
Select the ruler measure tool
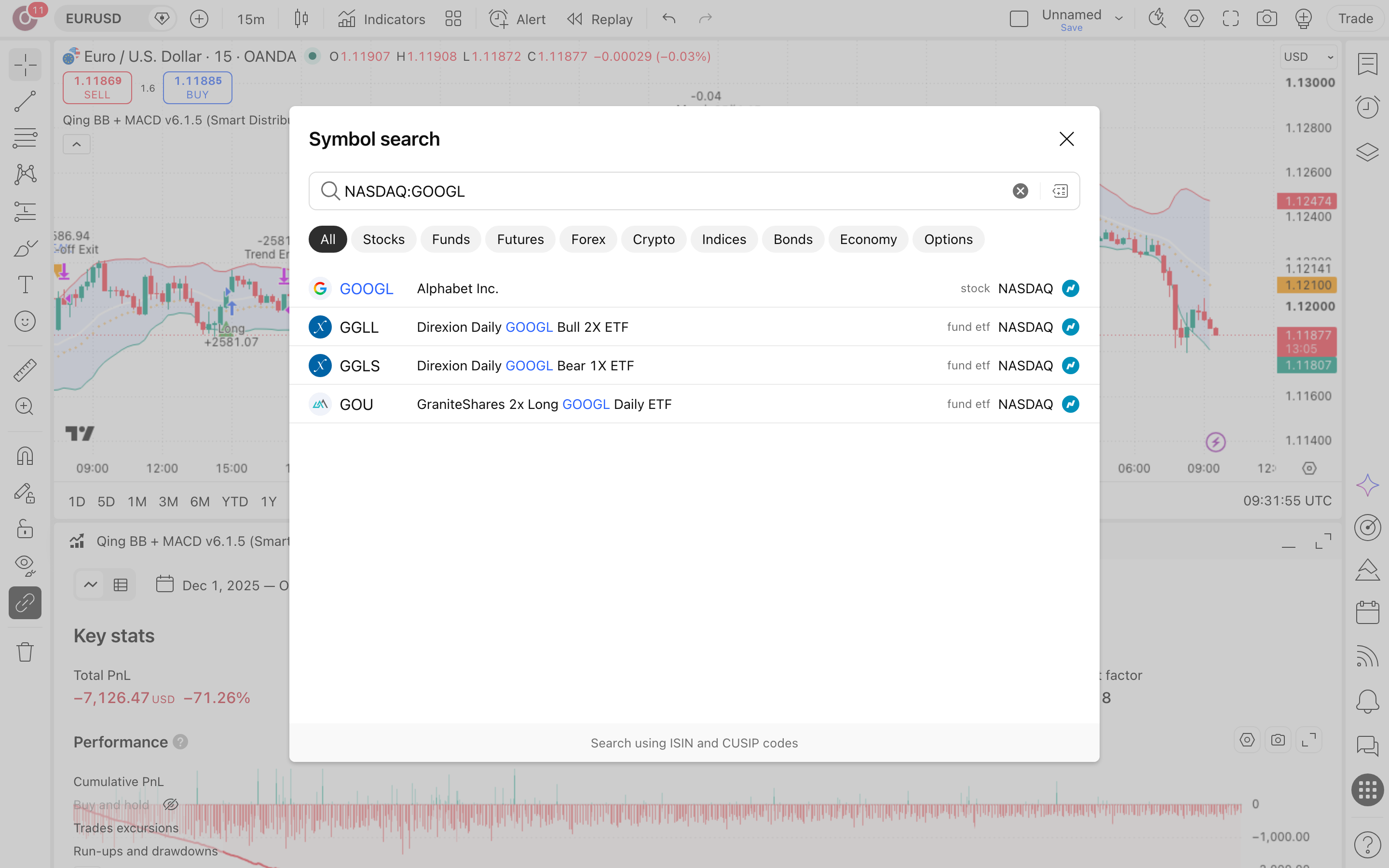point(25,370)
